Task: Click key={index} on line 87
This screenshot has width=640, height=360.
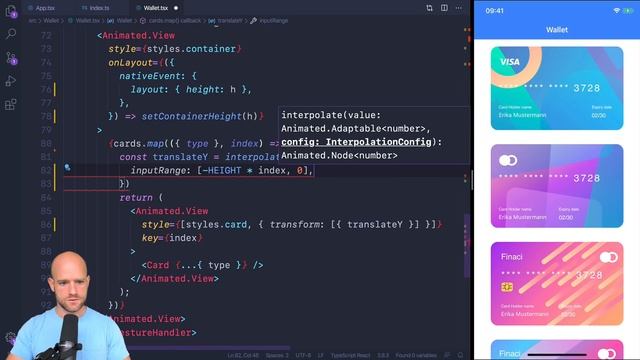Action: 172,238
